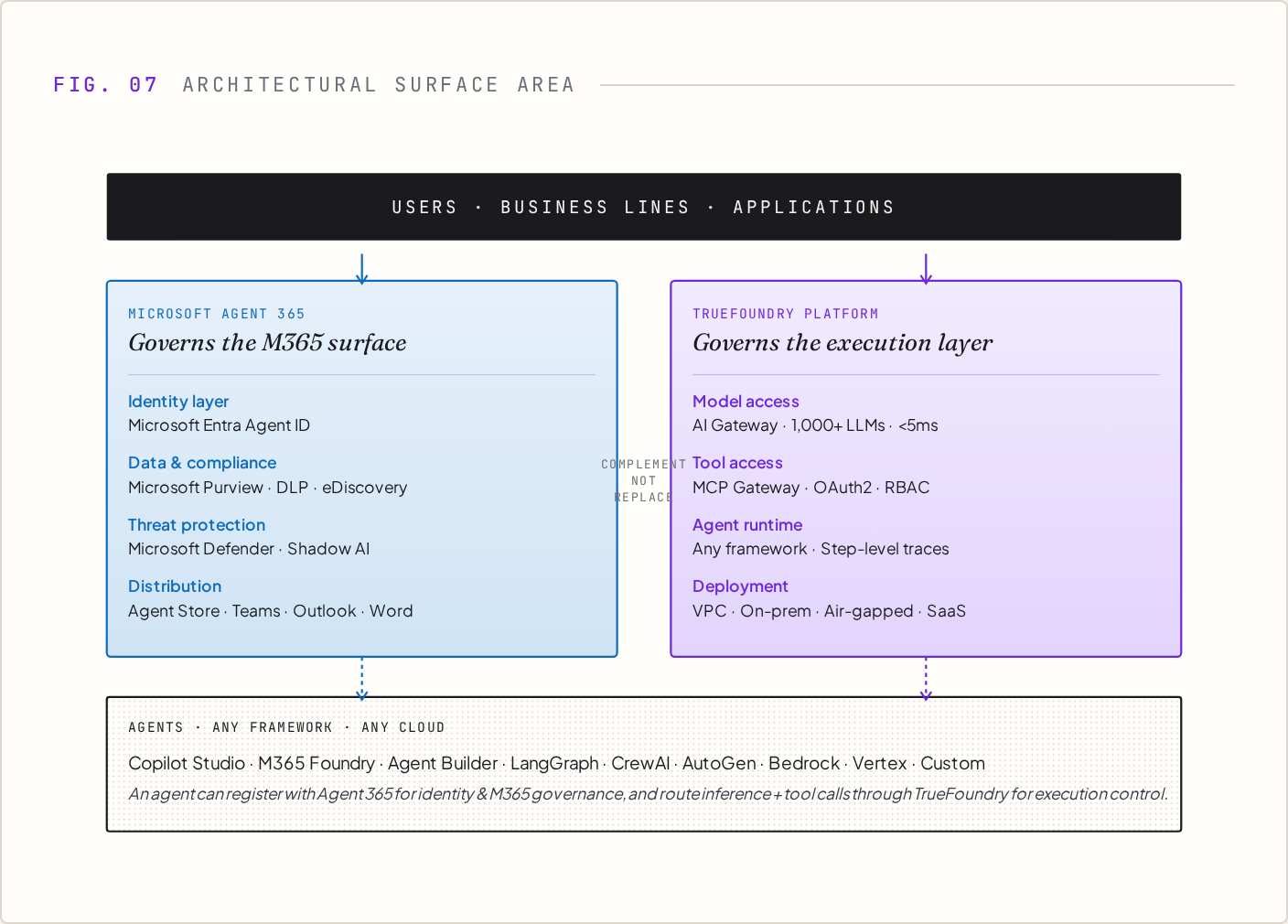The image size is (1288, 924).
Task: Click the 'Data & compliance' heading
Action: (x=202, y=463)
